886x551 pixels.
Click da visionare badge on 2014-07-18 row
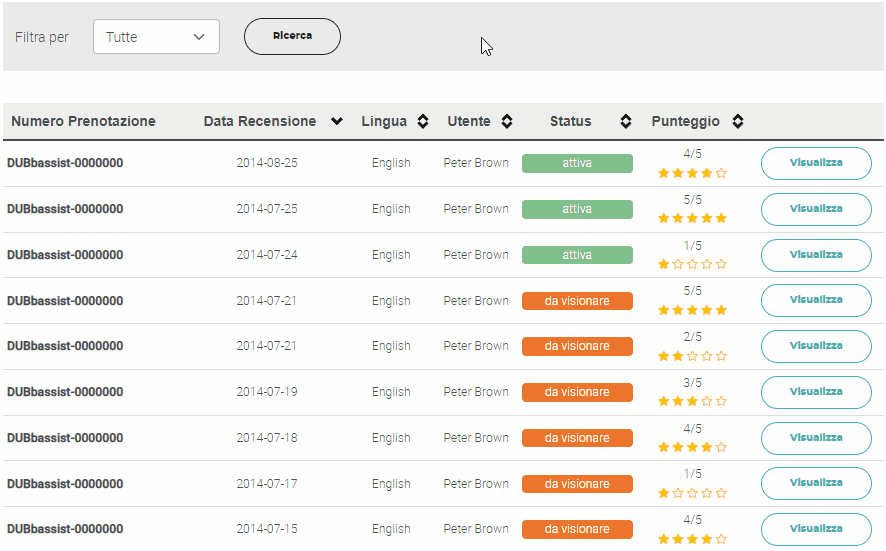point(577,438)
